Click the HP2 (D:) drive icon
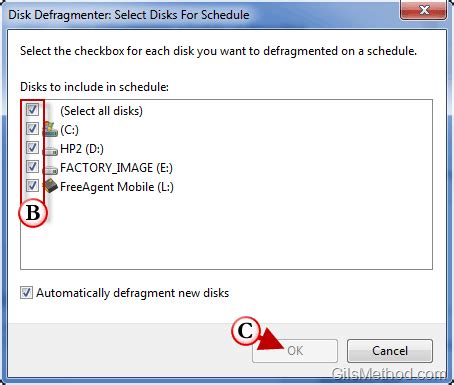 coord(50,151)
